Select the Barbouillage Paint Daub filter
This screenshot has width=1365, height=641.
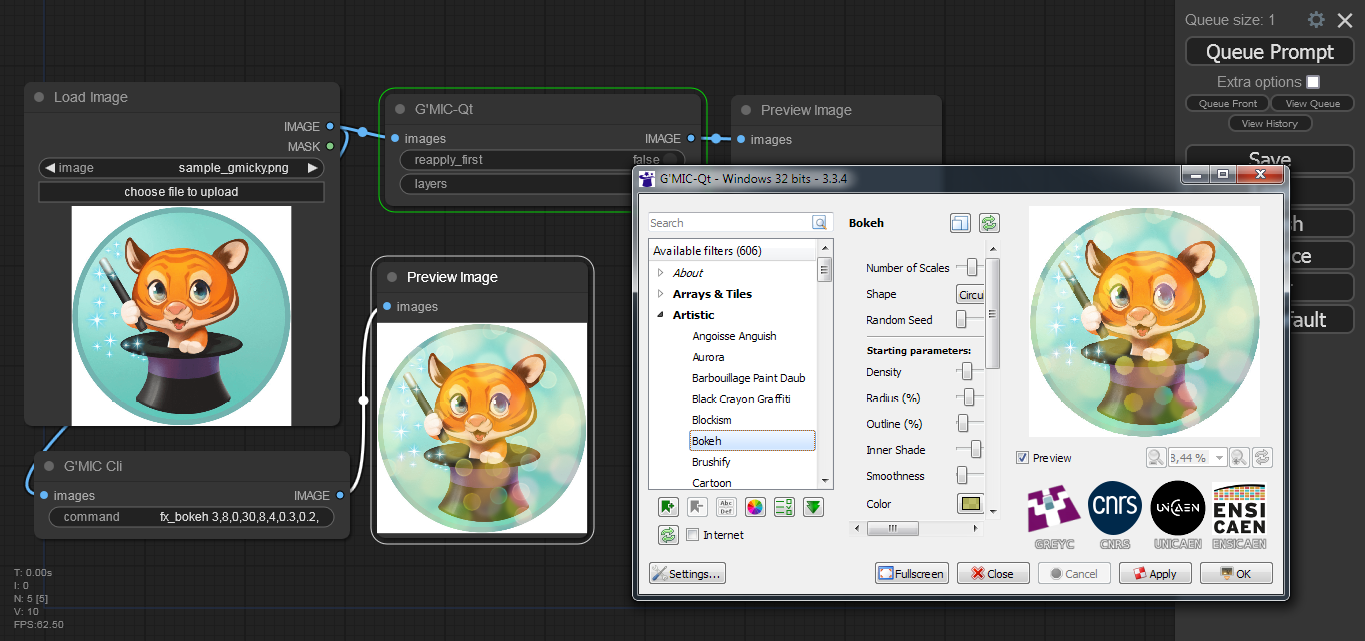[x=748, y=378]
